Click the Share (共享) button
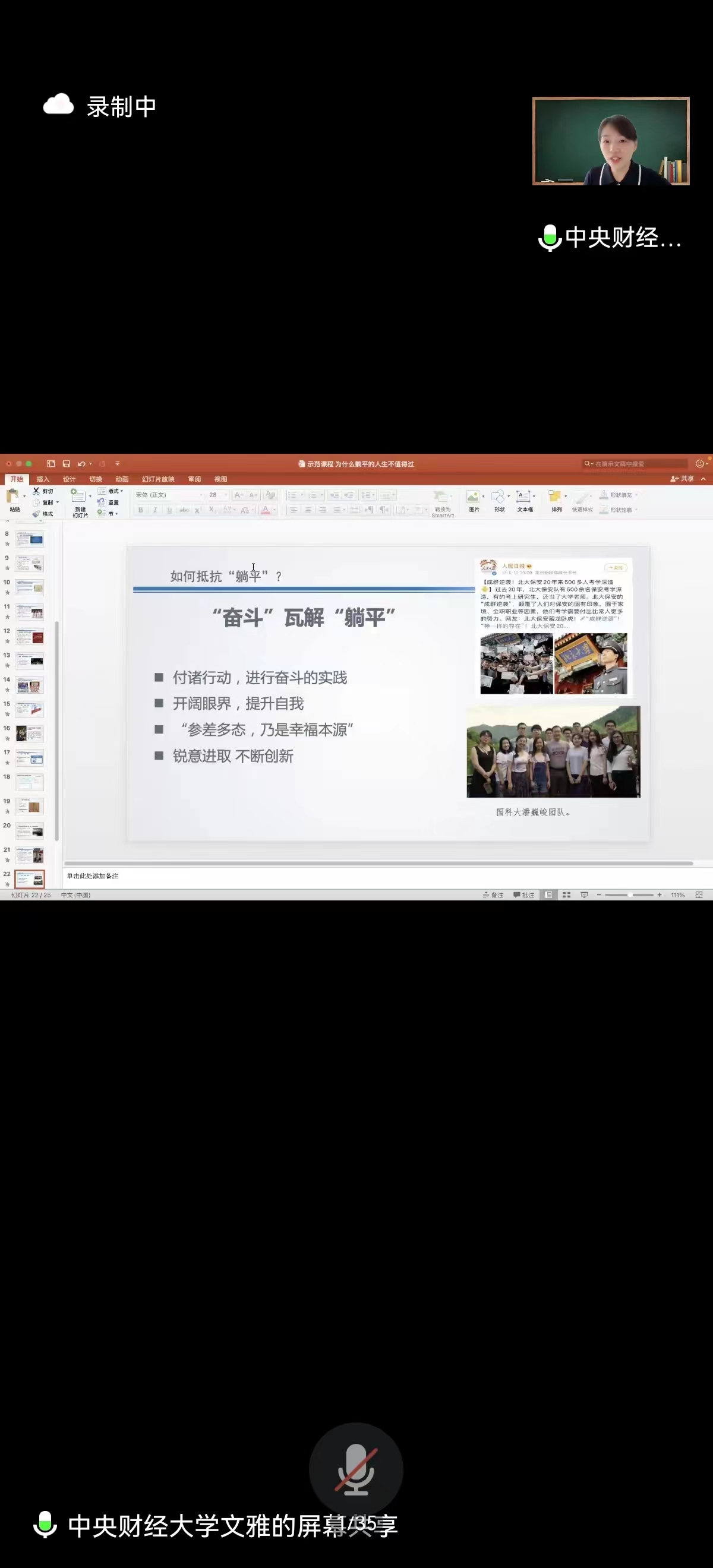Viewport: 713px width, 1568px height. point(682,479)
